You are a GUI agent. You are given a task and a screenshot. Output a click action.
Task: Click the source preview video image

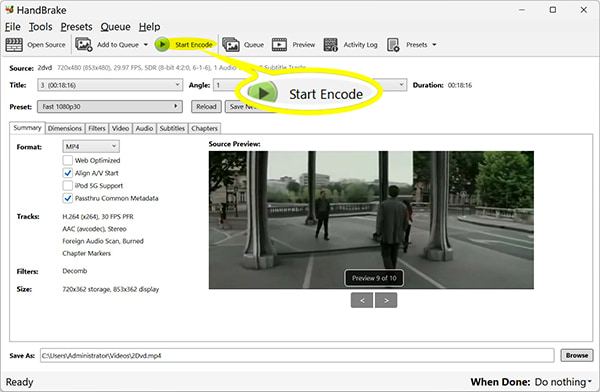pyautogui.click(x=371, y=220)
